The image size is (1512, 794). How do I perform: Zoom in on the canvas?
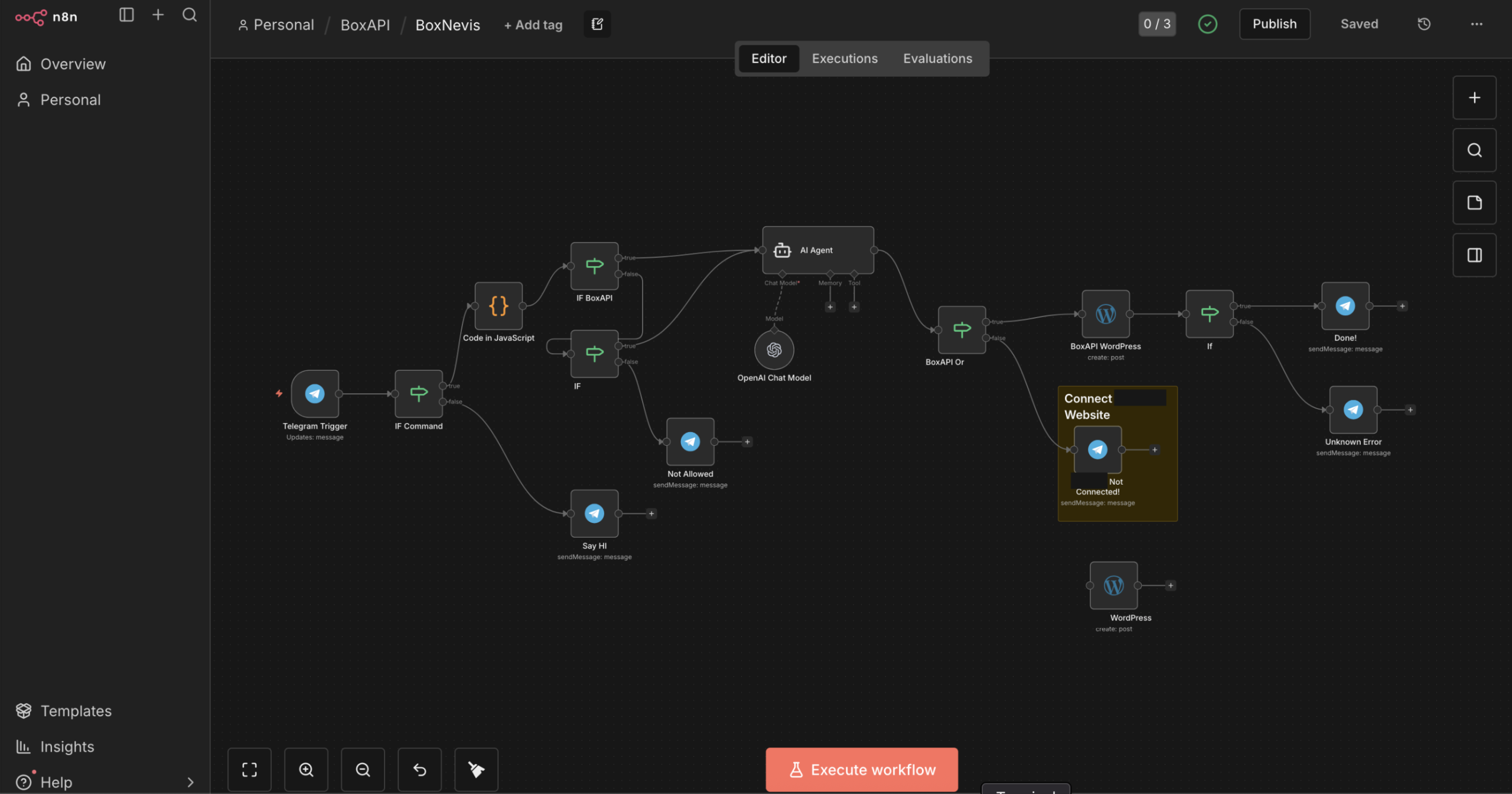tap(306, 769)
